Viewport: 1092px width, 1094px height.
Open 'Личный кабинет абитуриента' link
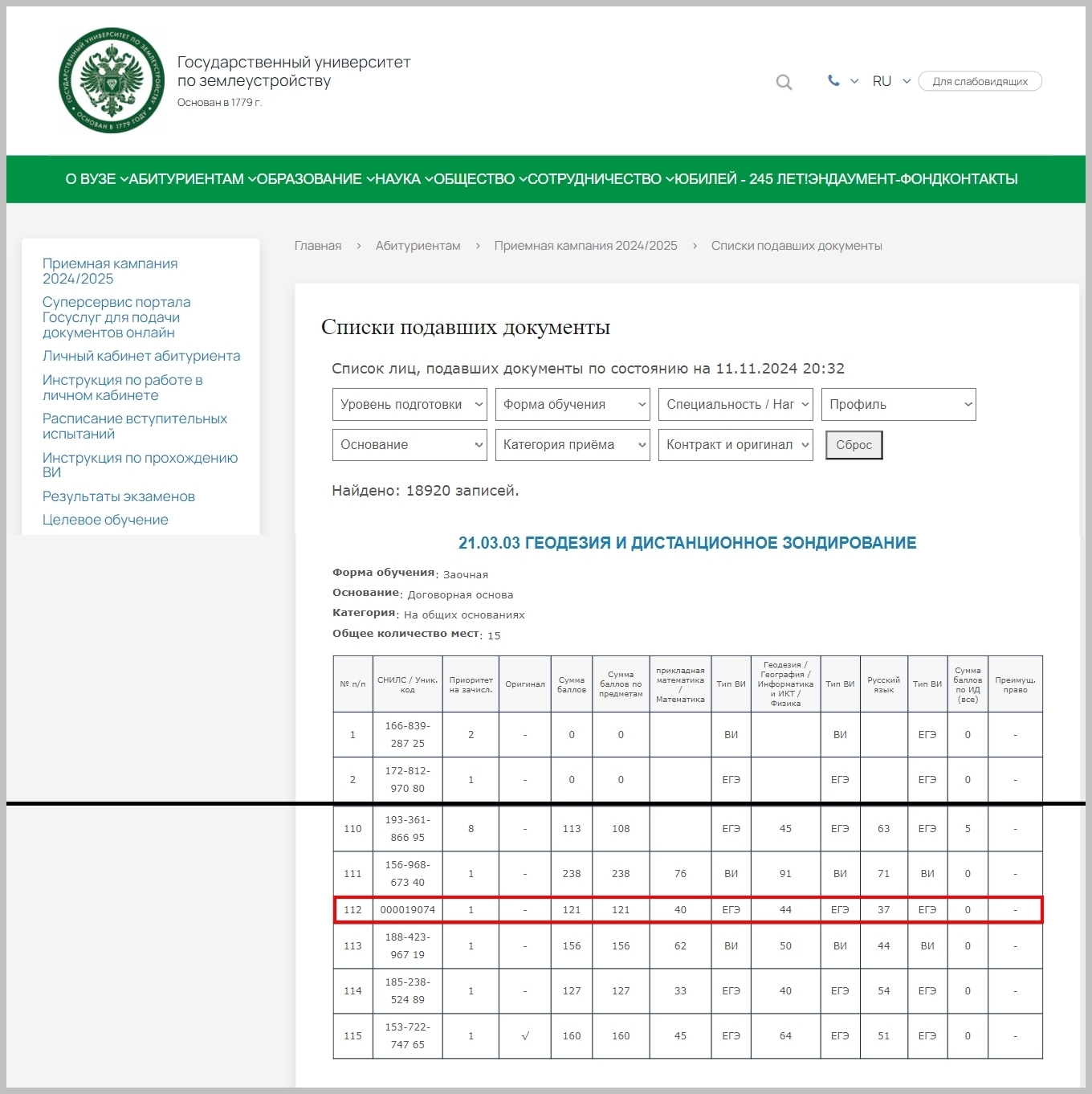(141, 356)
